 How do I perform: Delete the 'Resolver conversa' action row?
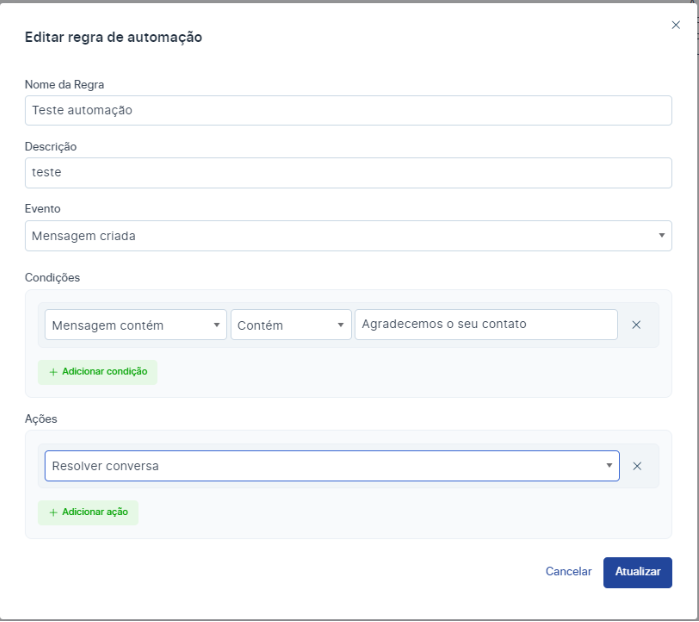(x=637, y=466)
